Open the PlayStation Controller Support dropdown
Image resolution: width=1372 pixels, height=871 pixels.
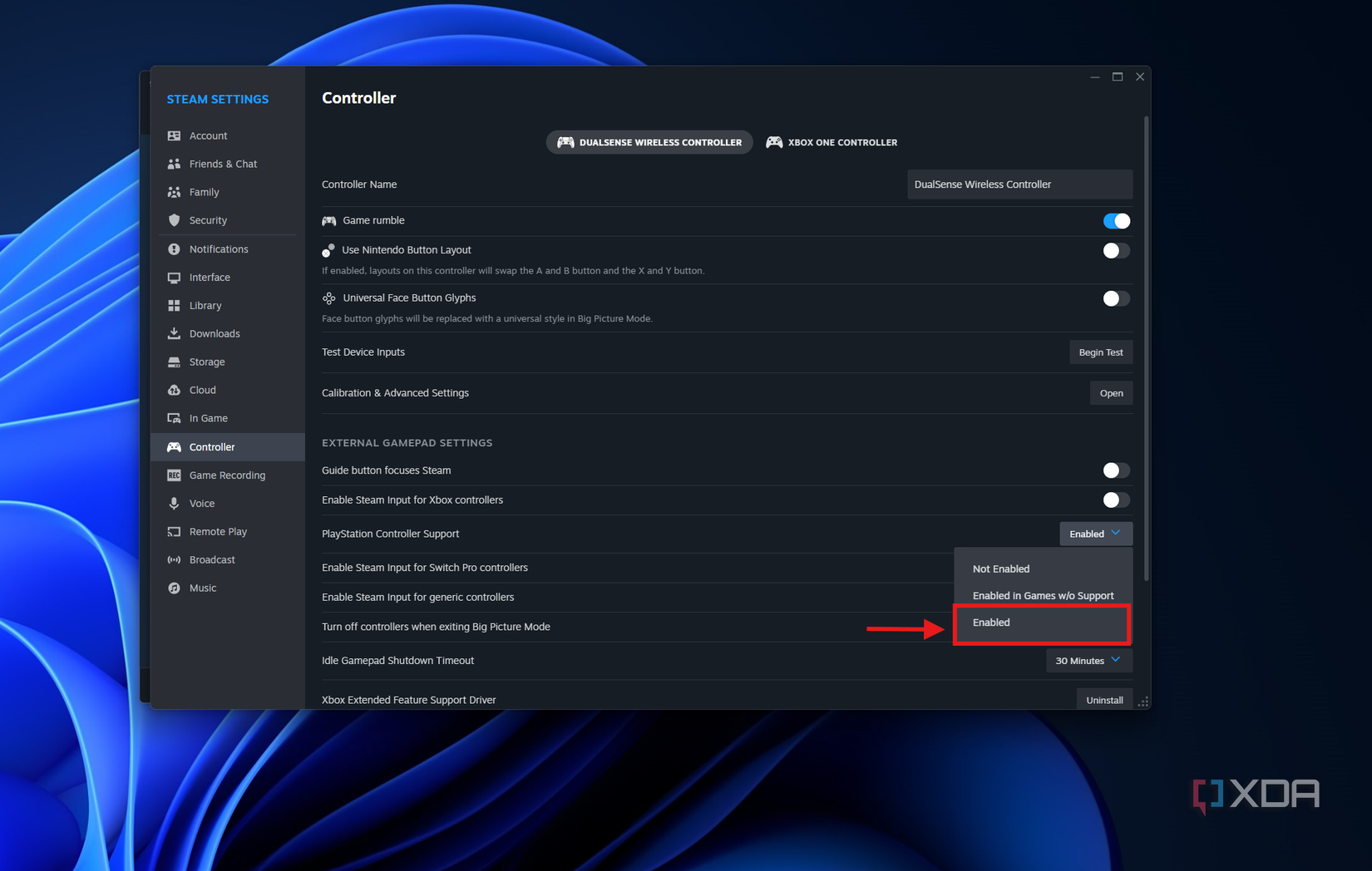pyautogui.click(x=1095, y=533)
